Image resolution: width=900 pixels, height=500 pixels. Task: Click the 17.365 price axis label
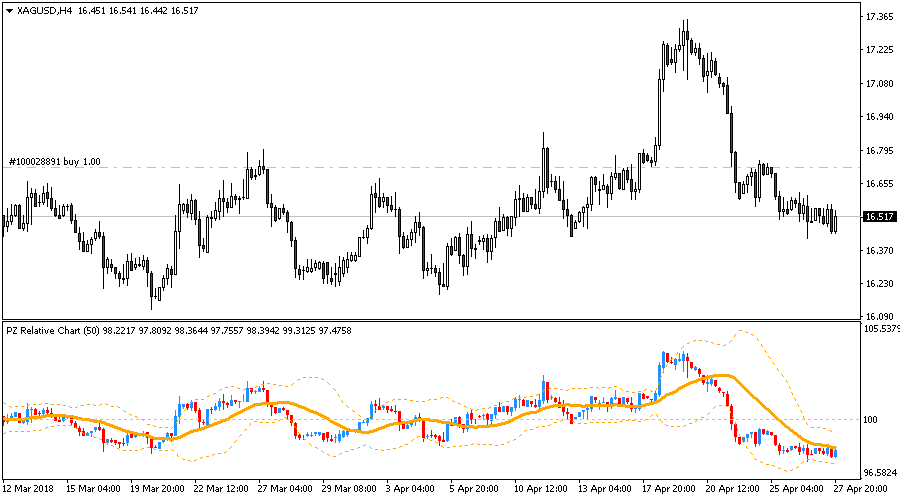point(879,17)
